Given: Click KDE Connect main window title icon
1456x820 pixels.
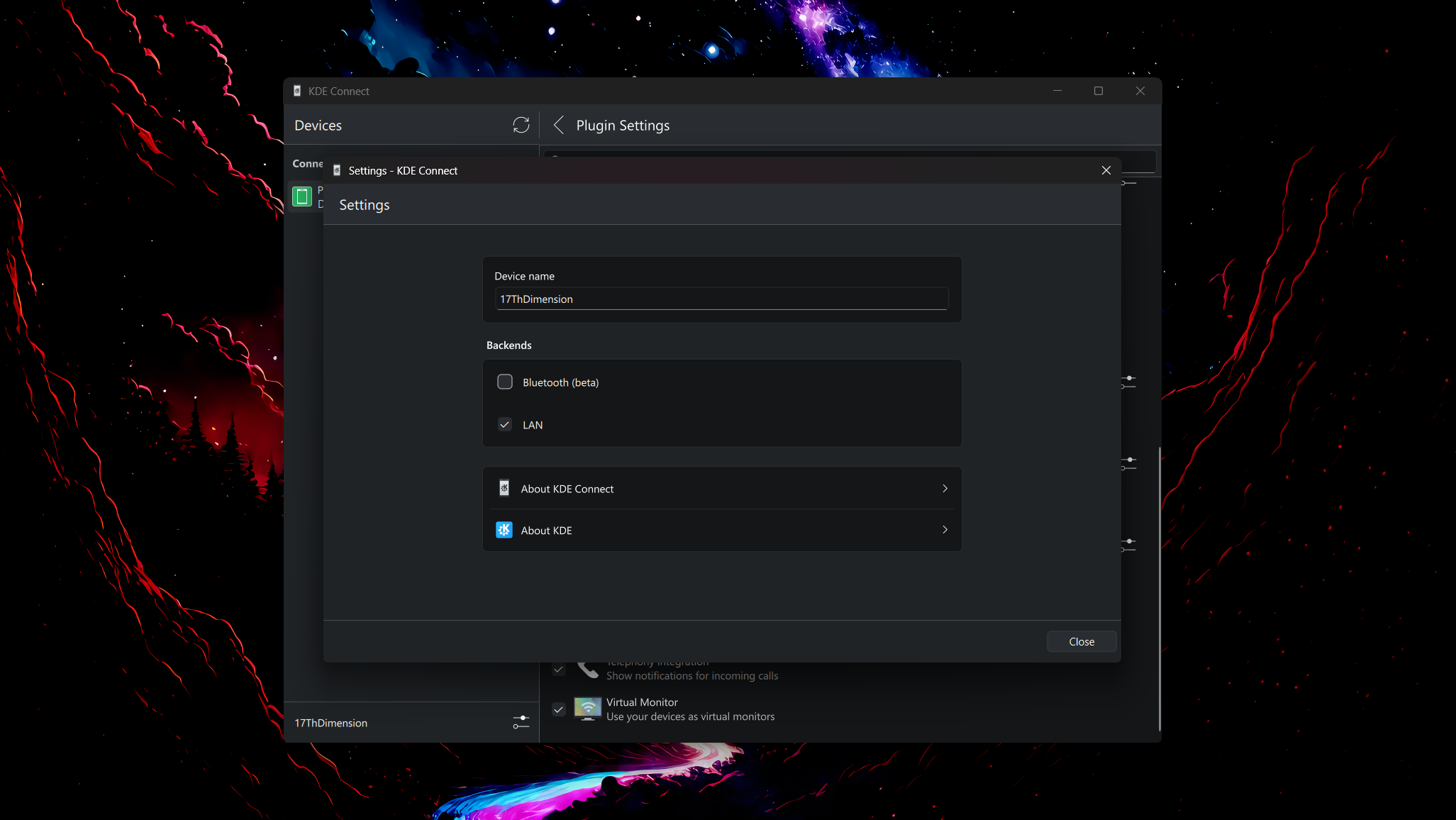Looking at the screenshot, I should coord(297,91).
